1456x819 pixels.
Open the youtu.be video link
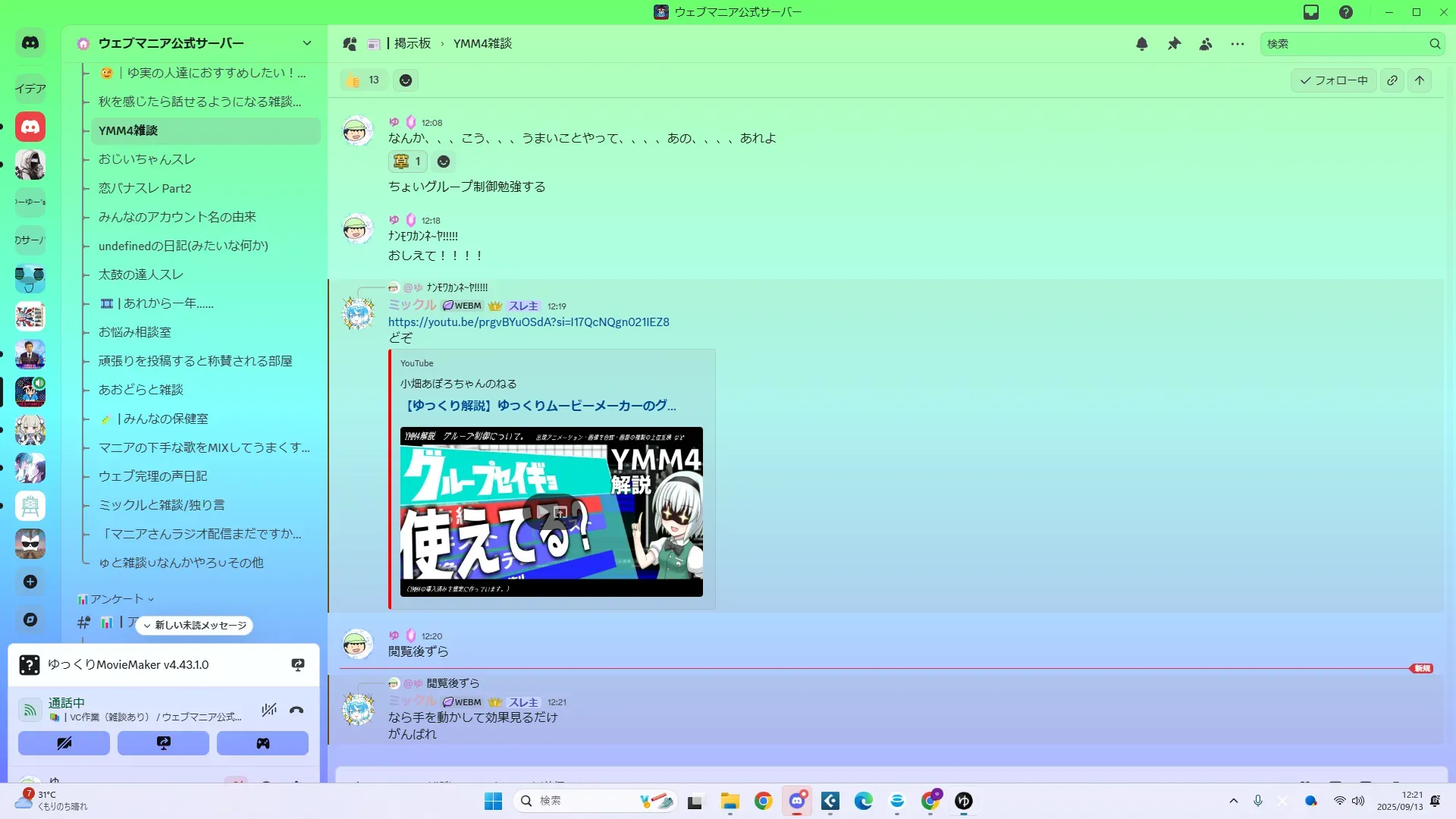click(x=529, y=322)
